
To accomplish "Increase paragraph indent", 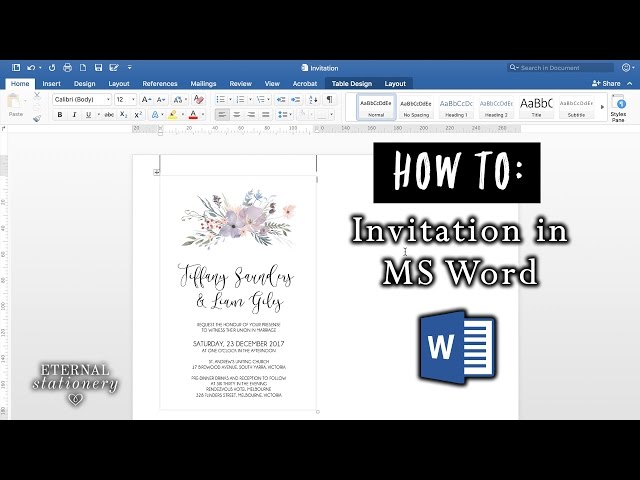I will coord(296,99).
